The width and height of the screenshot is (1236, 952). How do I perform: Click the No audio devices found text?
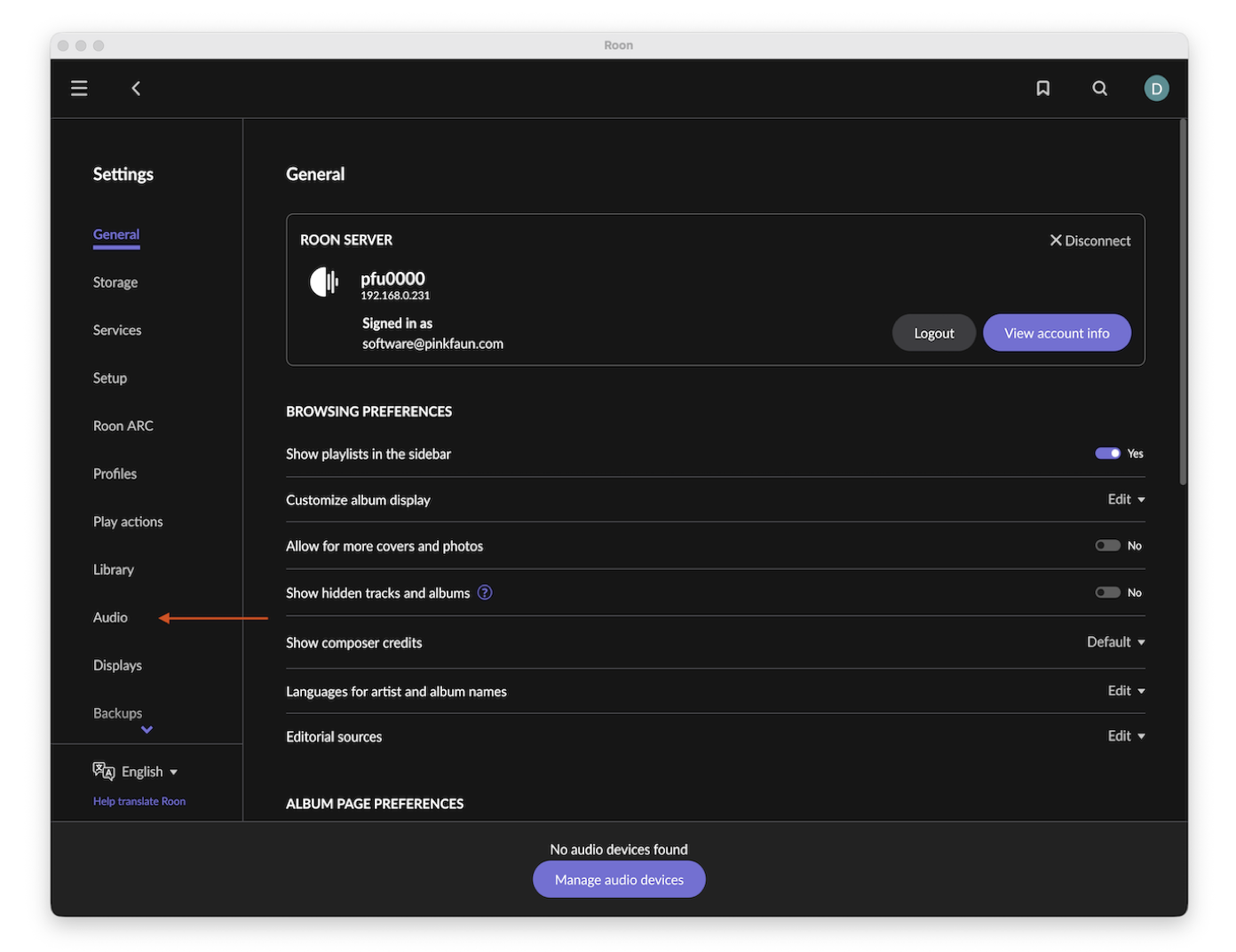[619, 850]
